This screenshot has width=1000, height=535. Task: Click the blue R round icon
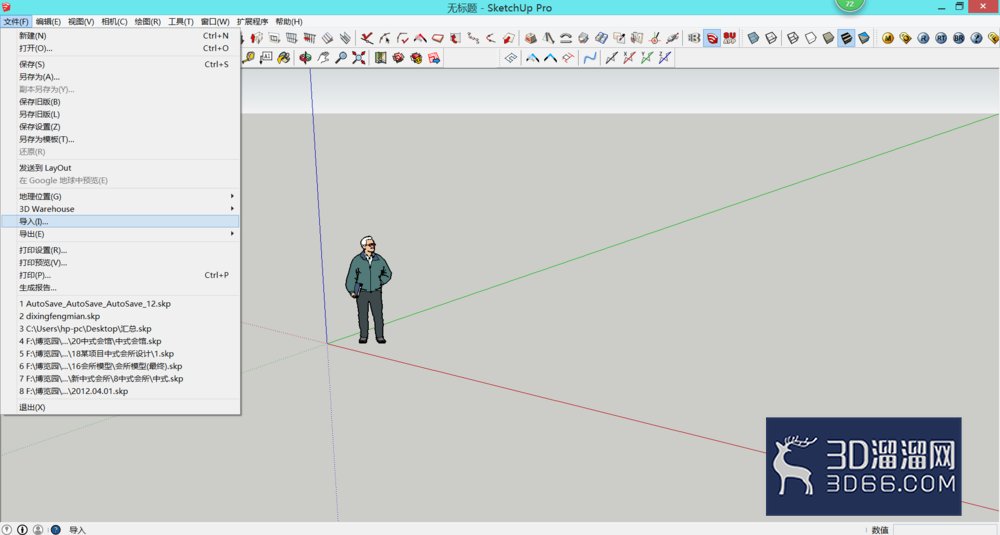[923, 38]
